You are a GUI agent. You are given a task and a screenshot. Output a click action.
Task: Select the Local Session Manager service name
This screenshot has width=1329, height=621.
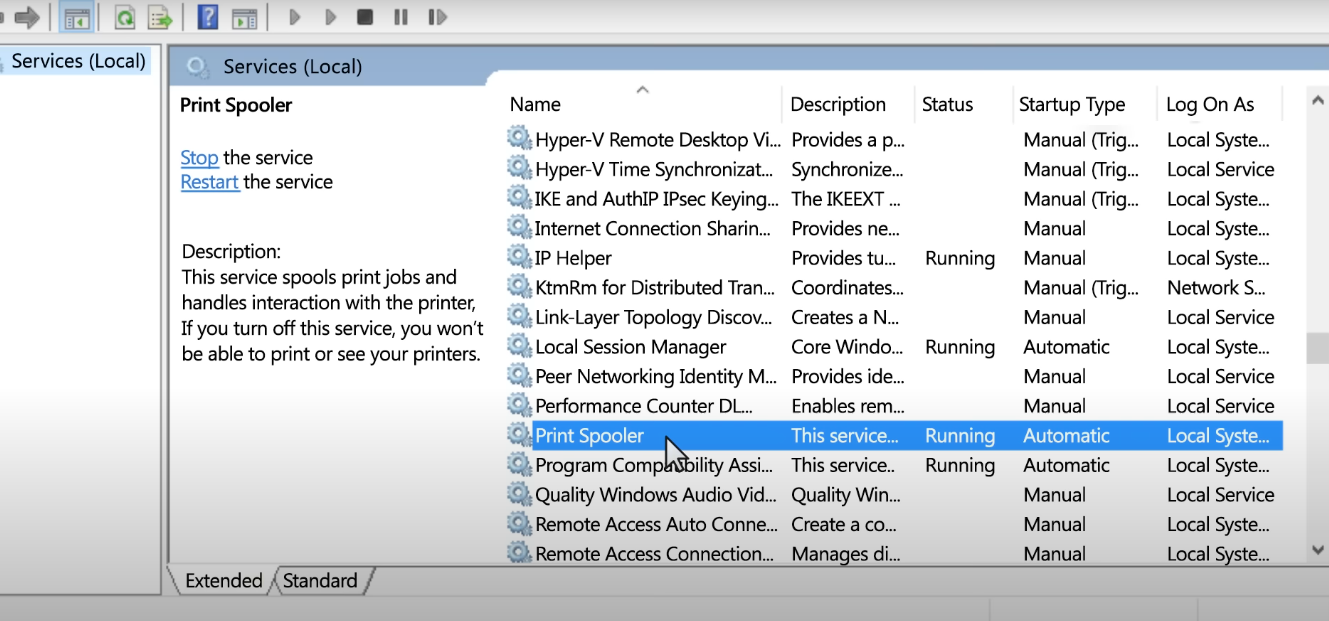[x=631, y=347]
